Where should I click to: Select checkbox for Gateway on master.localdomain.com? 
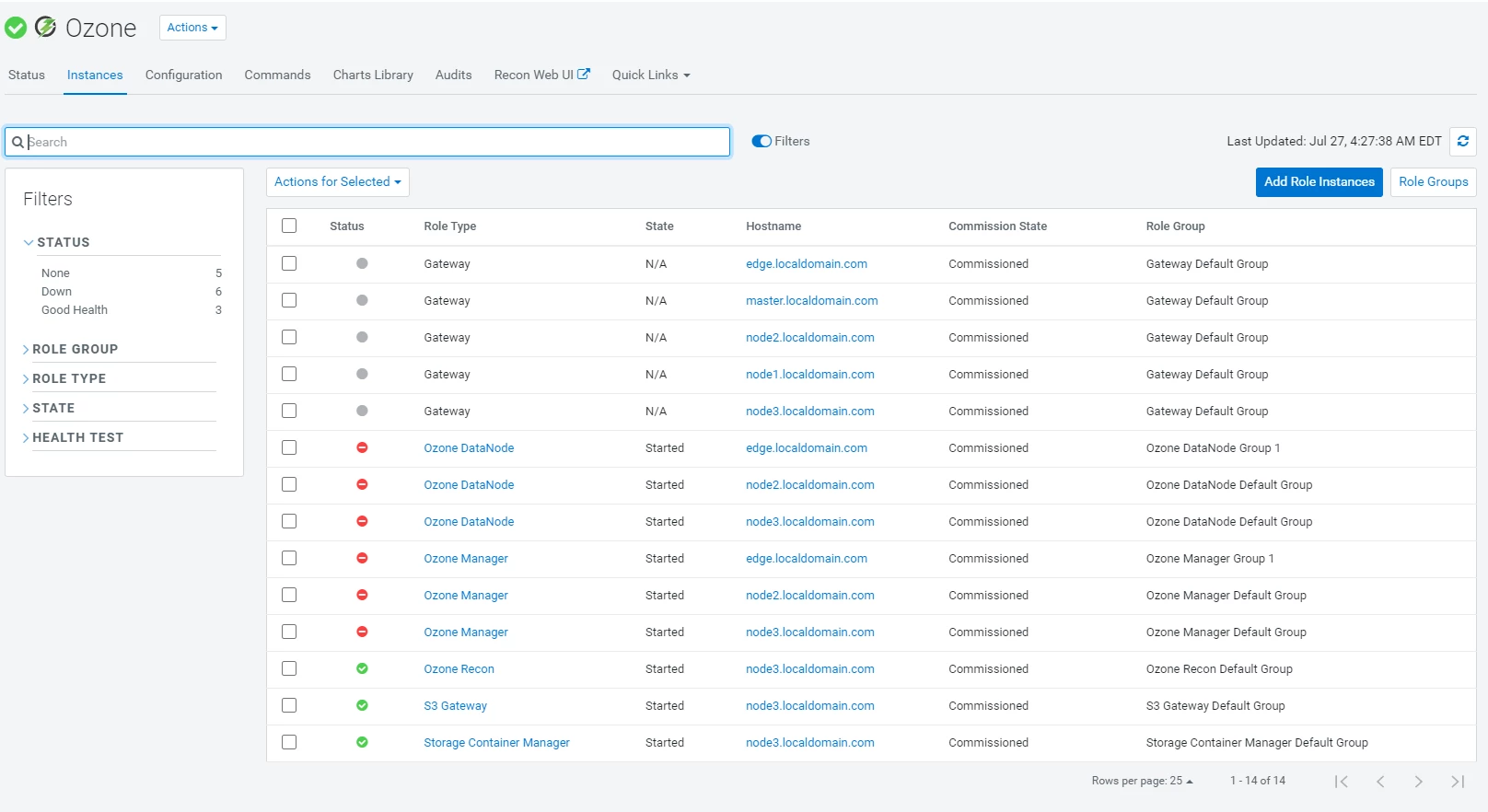point(289,300)
